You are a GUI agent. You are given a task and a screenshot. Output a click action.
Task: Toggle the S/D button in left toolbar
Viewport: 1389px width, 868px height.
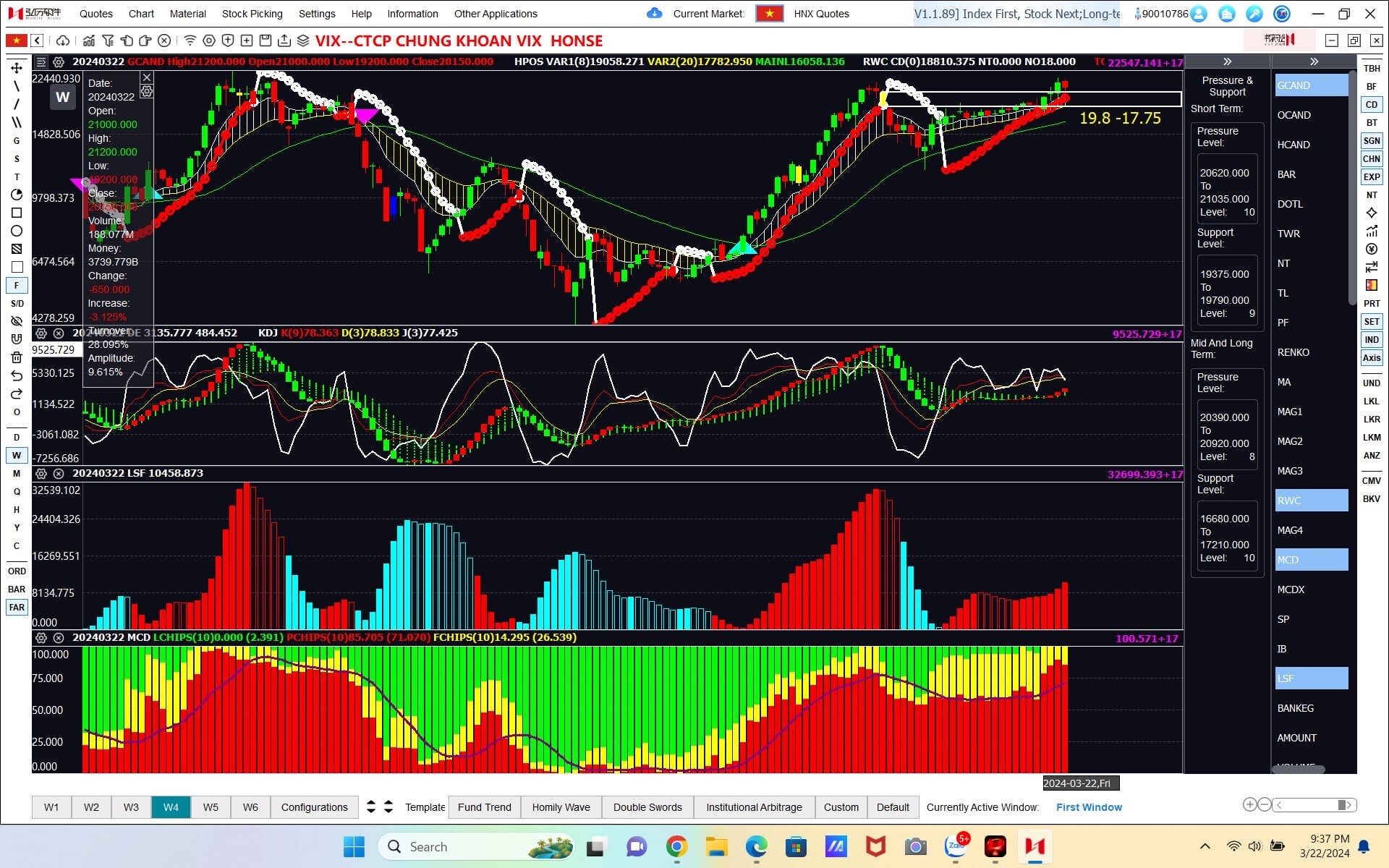17,303
